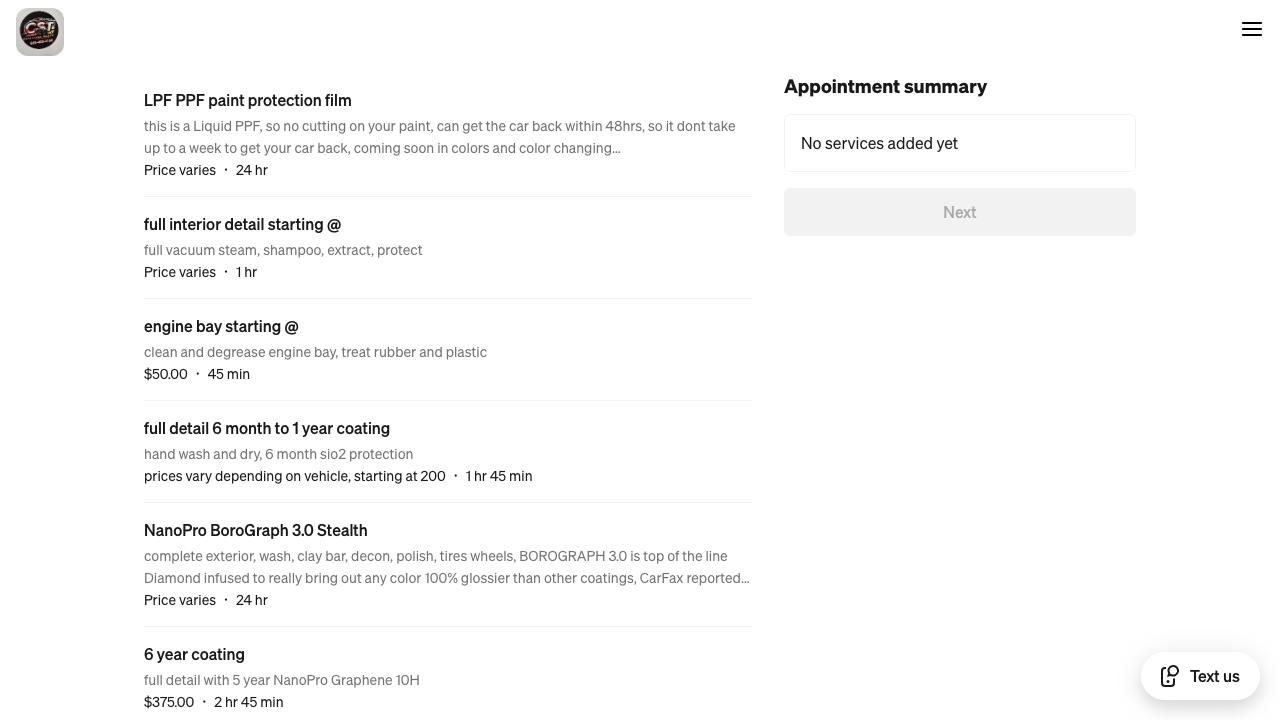Click the hand wash and dry description
The image size is (1280, 720).
point(278,454)
